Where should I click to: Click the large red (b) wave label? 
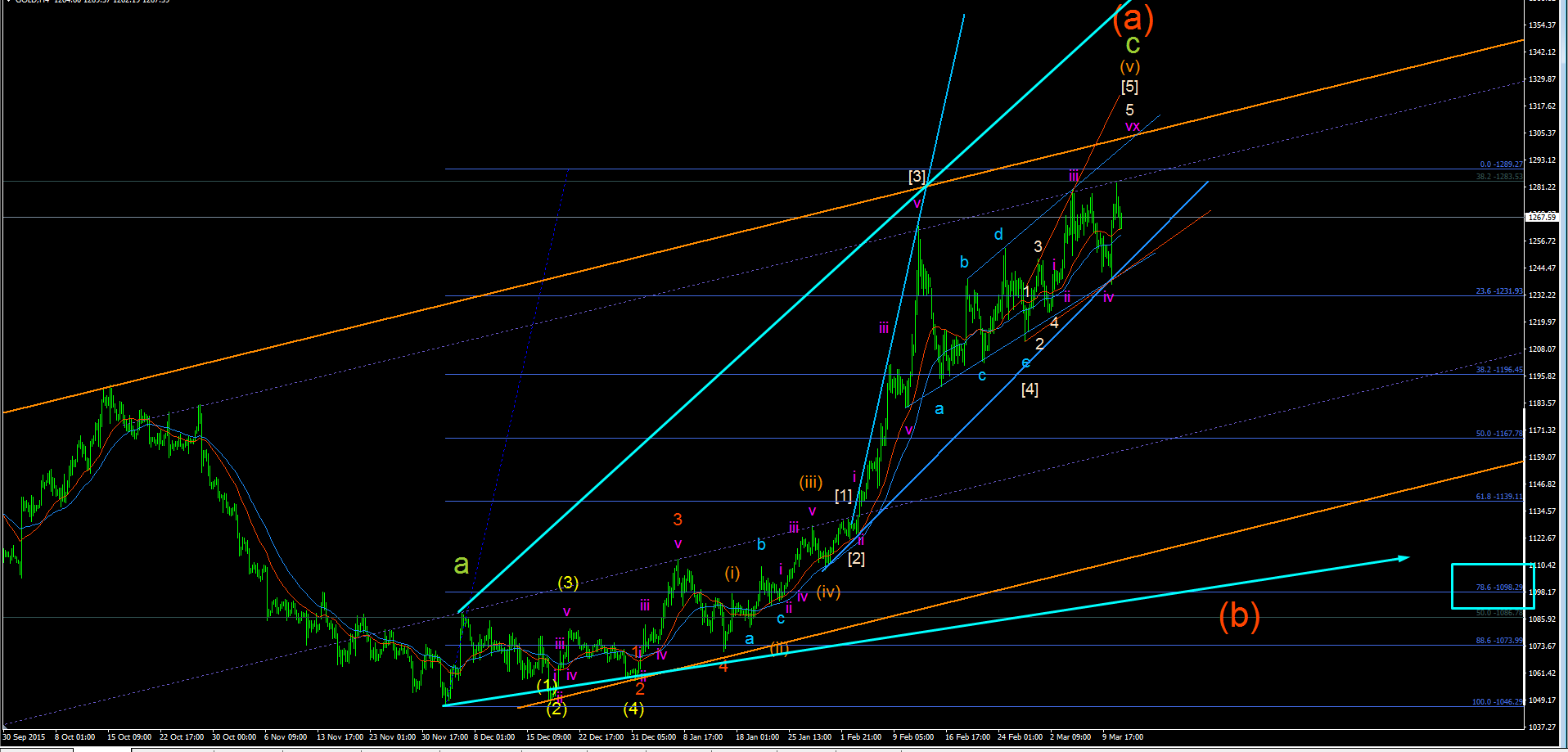coord(1239,615)
